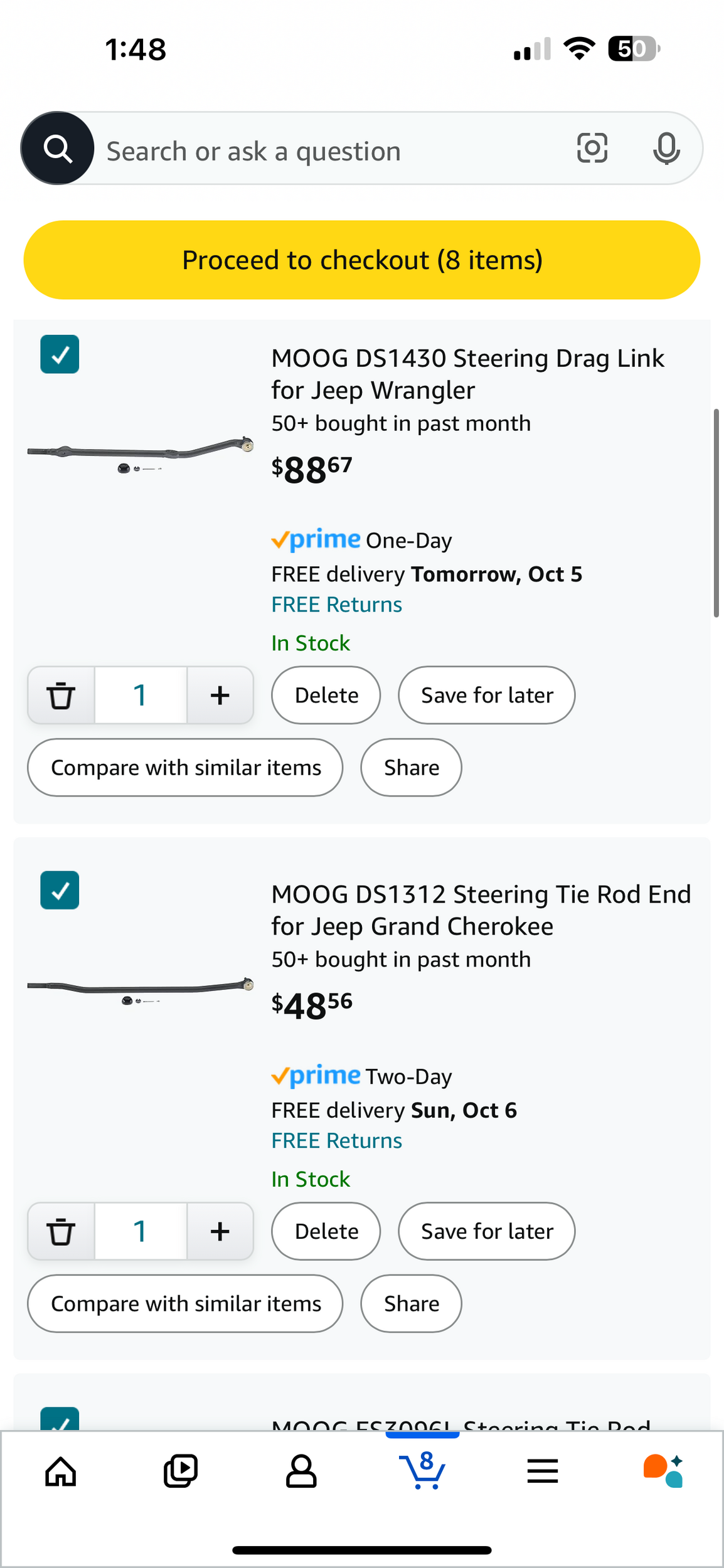
Task: Click the page scrollbar on the right edge
Action: (716, 513)
